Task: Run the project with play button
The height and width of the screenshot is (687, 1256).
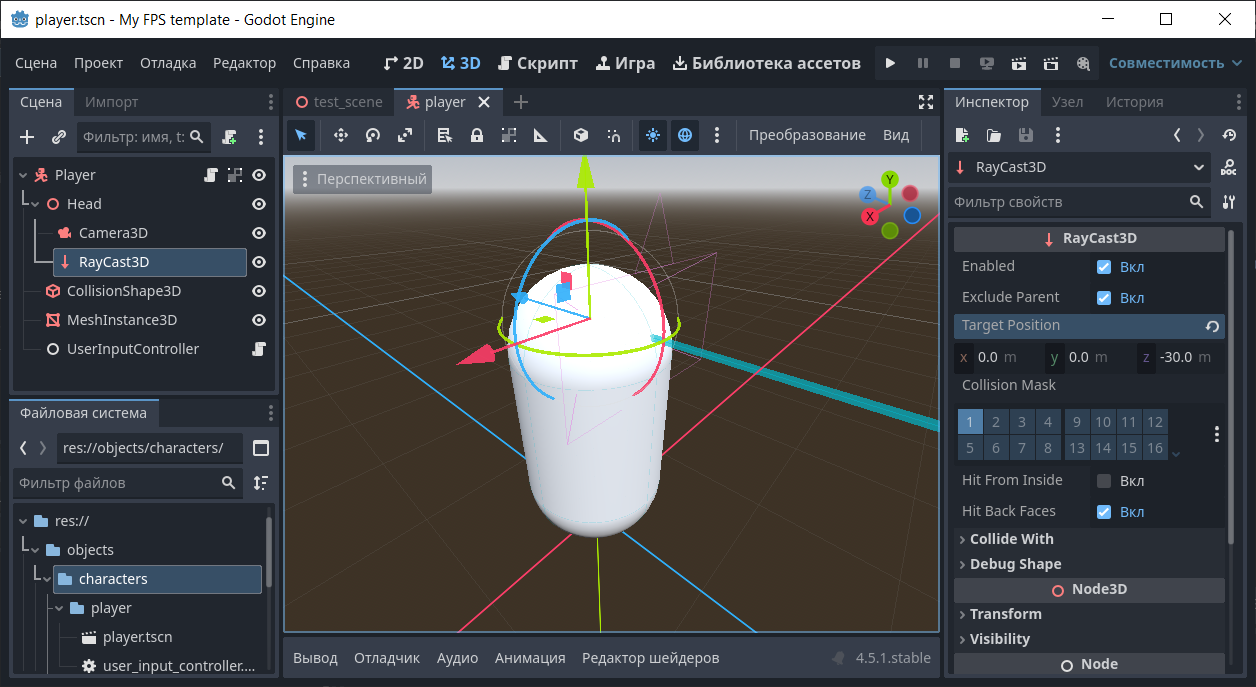Action: tap(890, 63)
